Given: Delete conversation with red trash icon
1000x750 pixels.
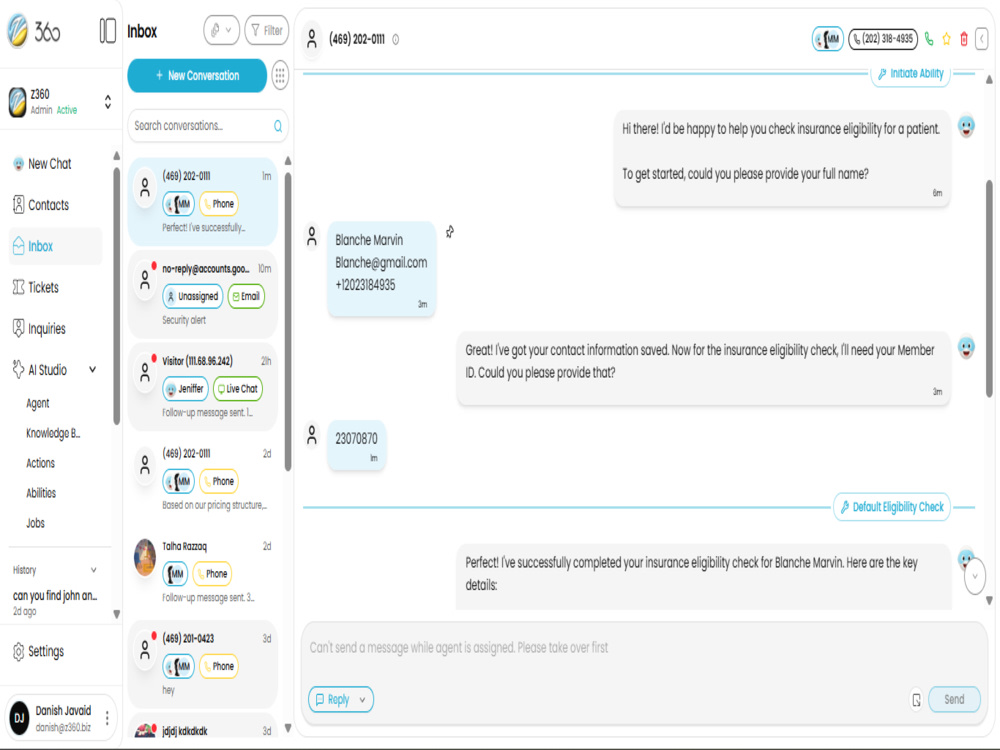Looking at the screenshot, I should (x=964, y=39).
